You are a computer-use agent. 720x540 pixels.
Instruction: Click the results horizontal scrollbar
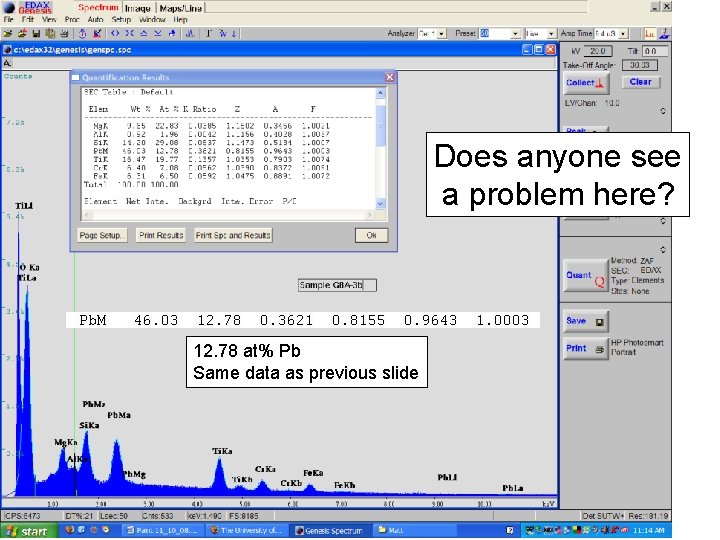(x=228, y=214)
